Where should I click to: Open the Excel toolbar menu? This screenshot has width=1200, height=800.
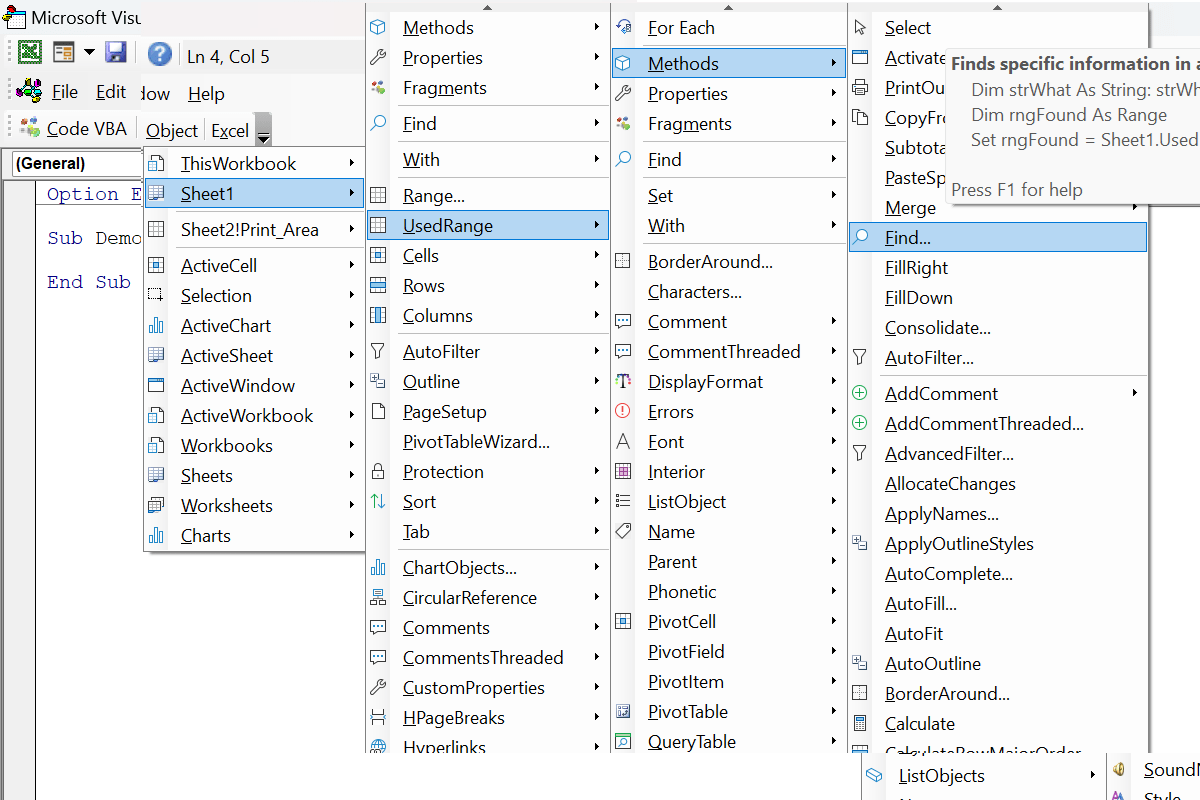tap(230, 130)
